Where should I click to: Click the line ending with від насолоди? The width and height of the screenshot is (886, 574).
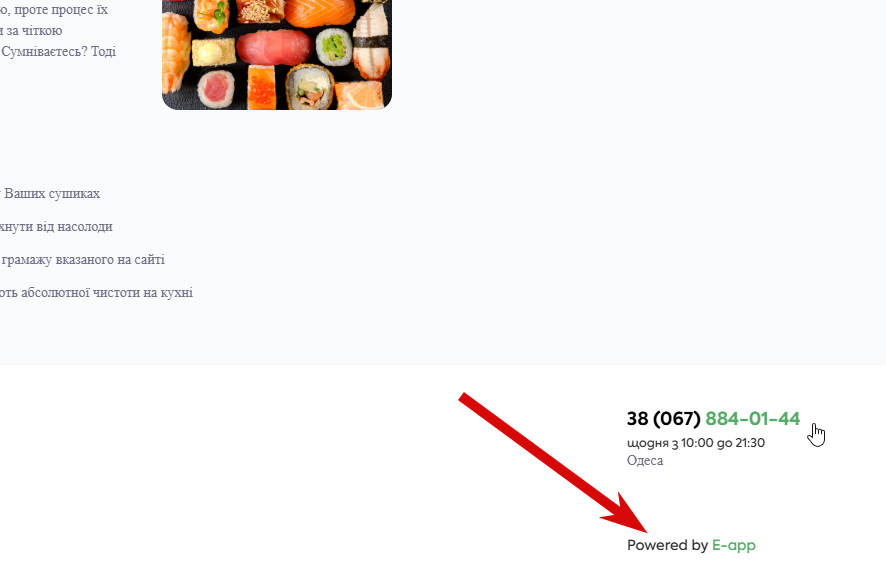(x=56, y=227)
